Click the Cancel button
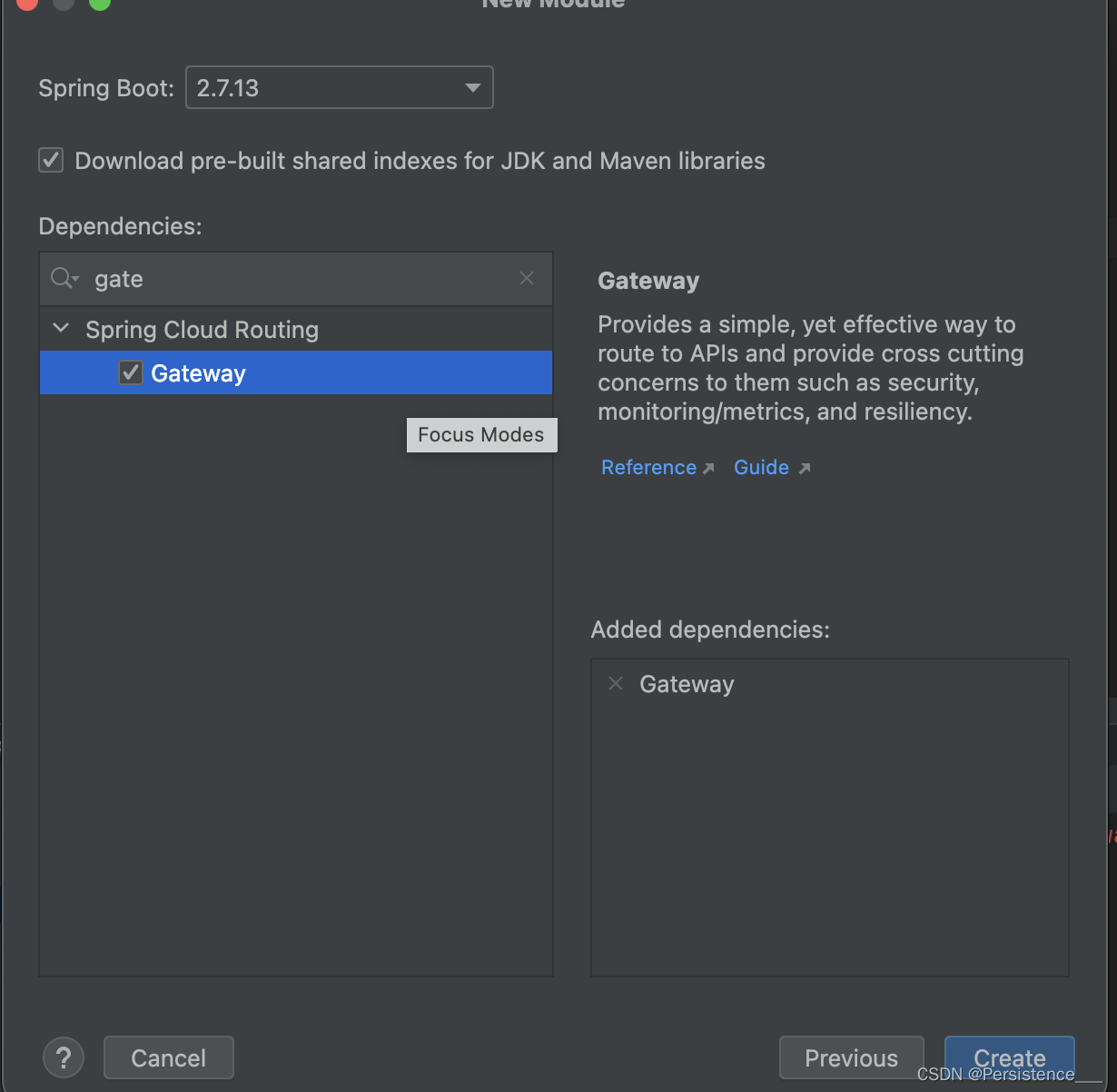Image resolution: width=1117 pixels, height=1092 pixels. pyautogui.click(x=169, y=1058)
